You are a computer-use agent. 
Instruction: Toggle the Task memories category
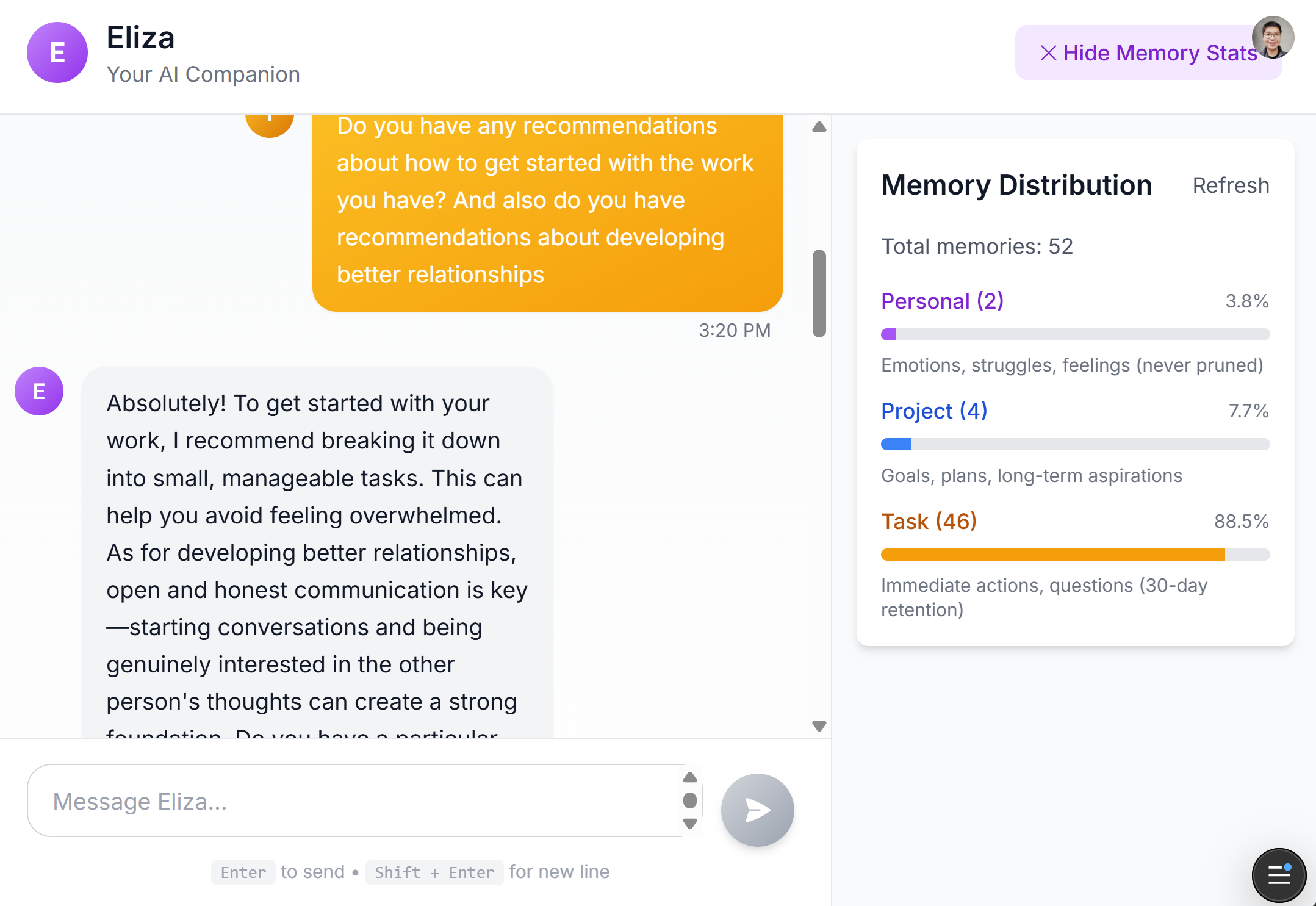coord(929,521)
